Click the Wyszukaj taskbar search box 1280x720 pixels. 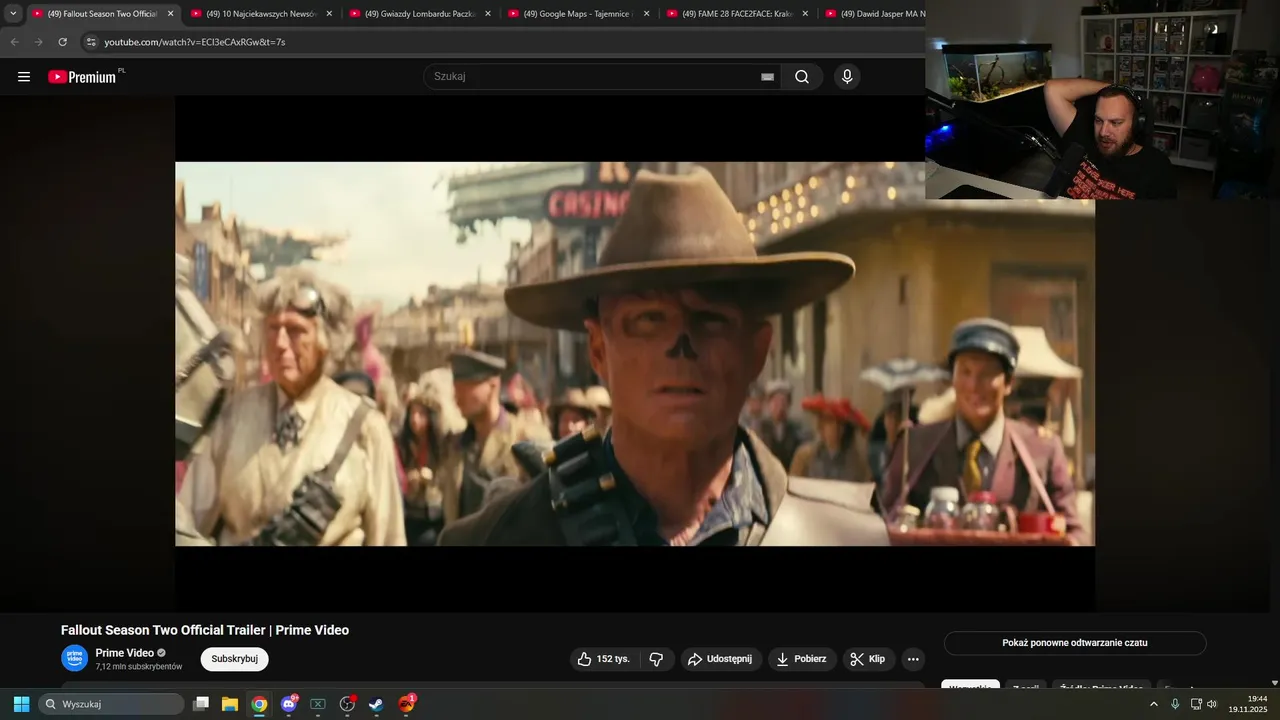pos(111,704)
